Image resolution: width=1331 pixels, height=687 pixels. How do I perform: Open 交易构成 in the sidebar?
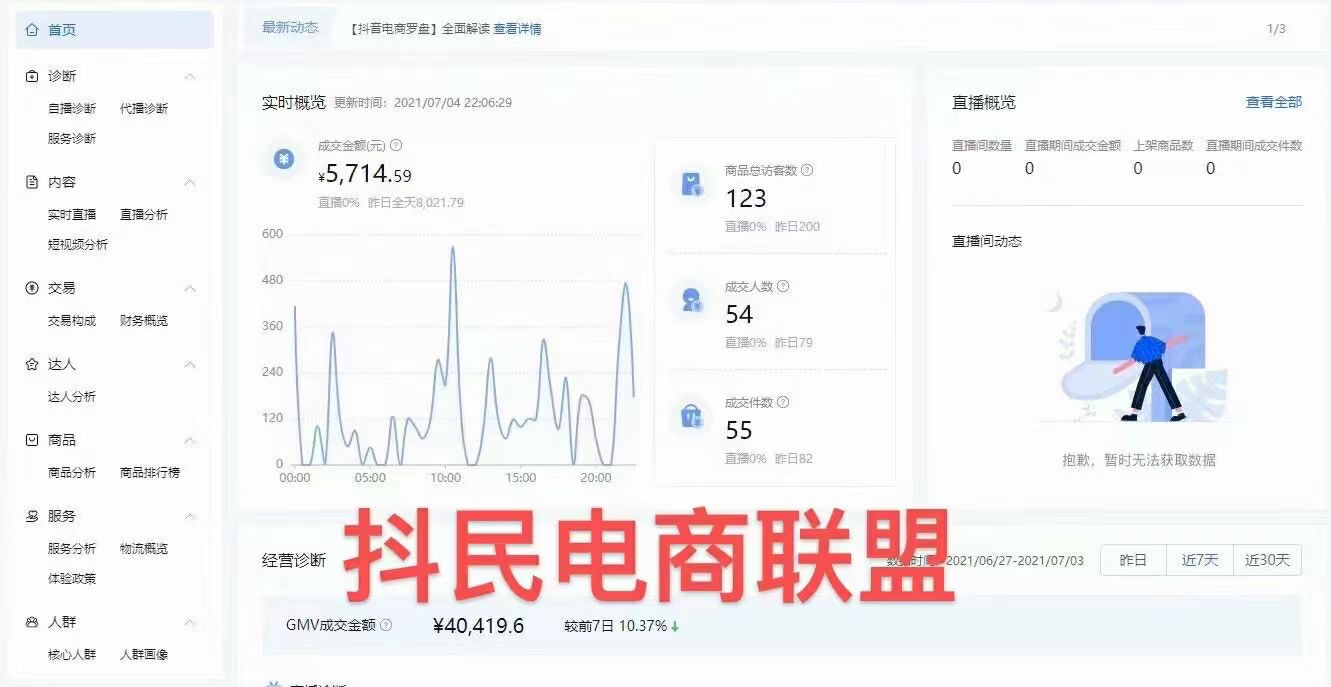point(72,321)
